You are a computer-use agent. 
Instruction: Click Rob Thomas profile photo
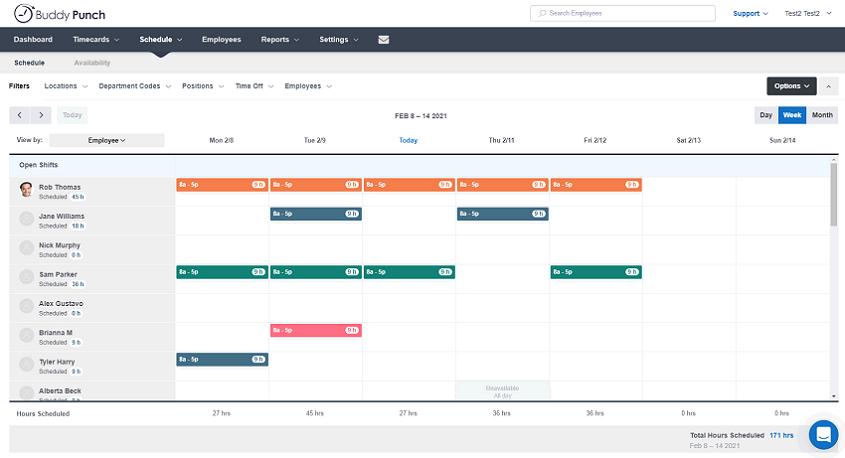click(26, 189)
